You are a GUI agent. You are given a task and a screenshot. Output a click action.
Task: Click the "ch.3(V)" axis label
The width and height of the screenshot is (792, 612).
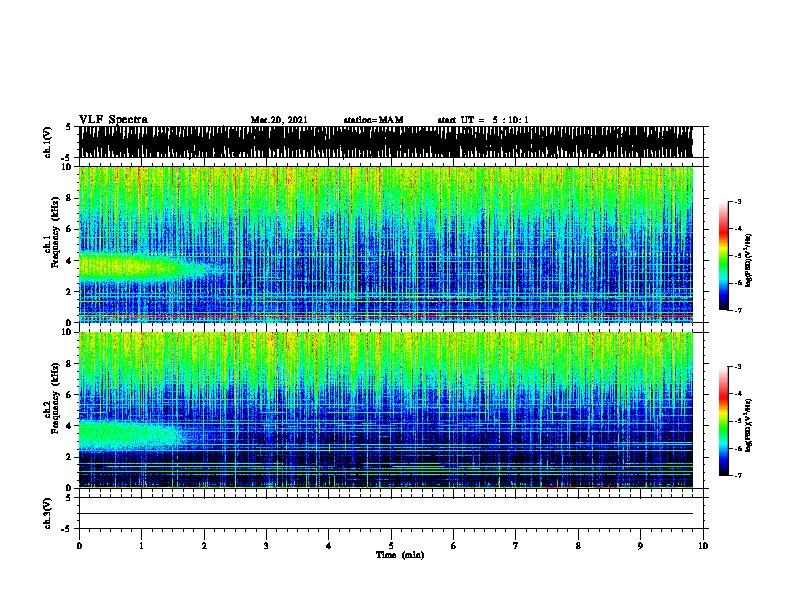pos(47,513)
